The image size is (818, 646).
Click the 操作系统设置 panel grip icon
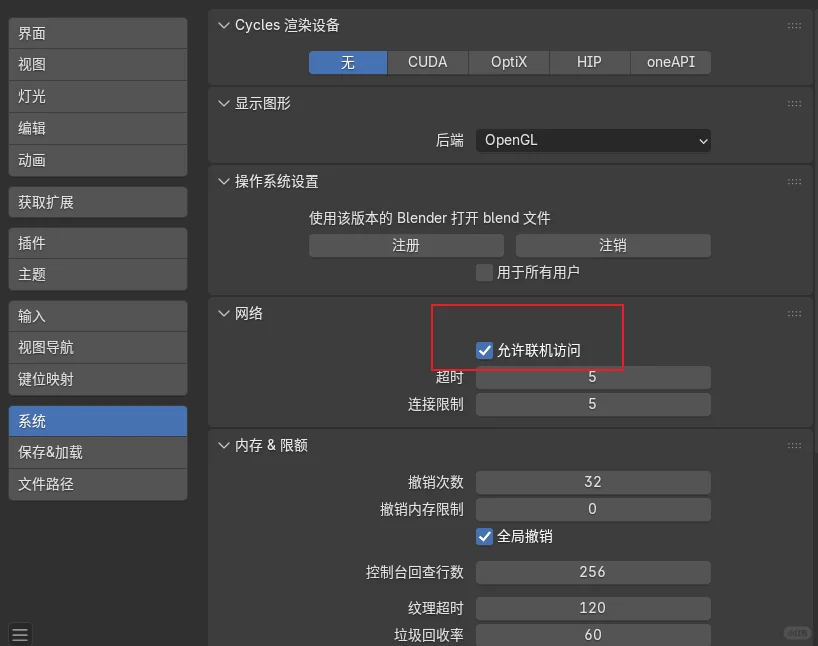pyautogui.click(x=794, y=181)
